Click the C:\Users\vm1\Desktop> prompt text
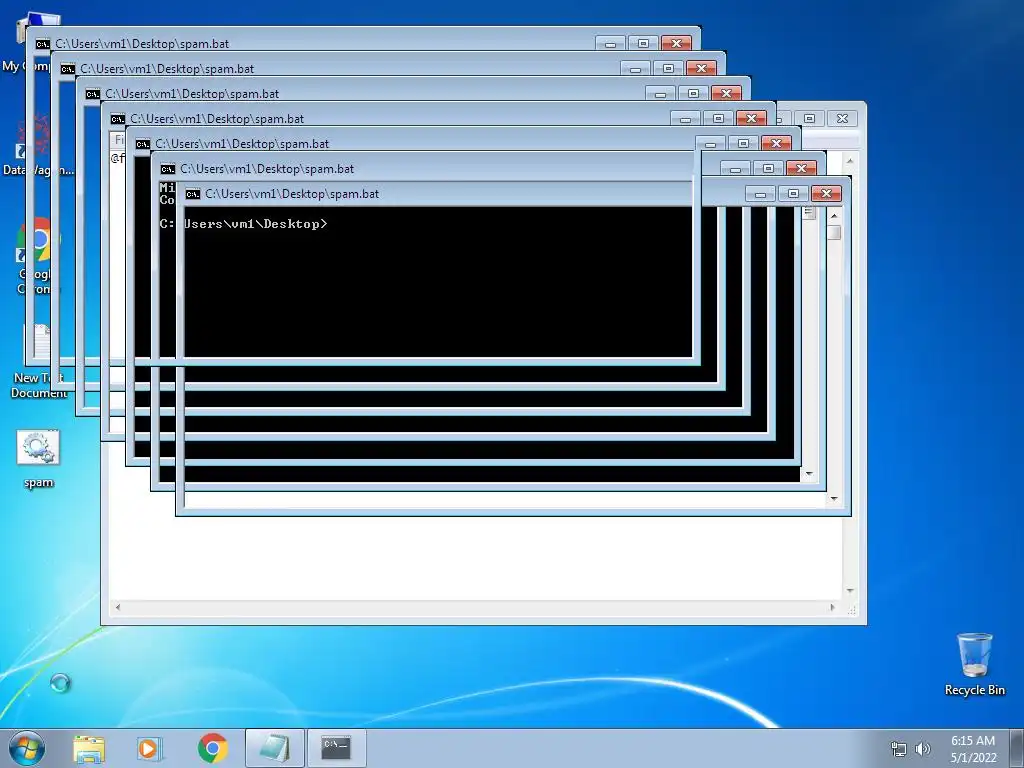 (x=244, y=224)
